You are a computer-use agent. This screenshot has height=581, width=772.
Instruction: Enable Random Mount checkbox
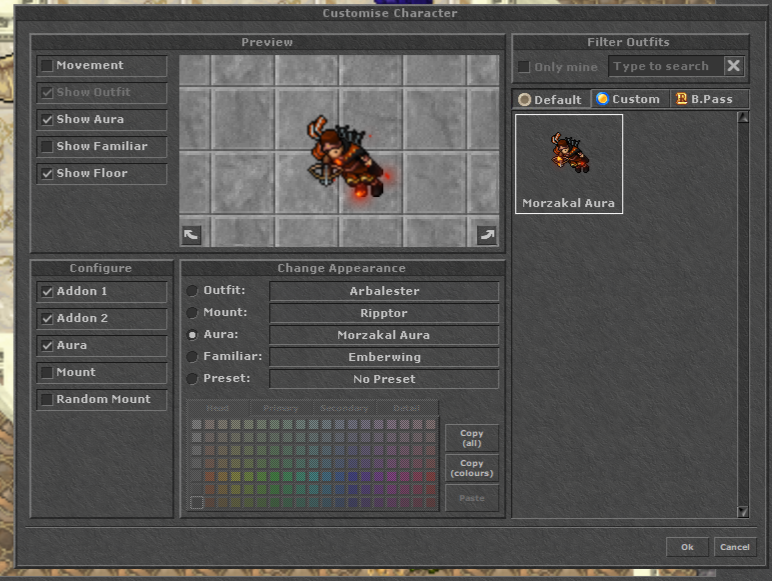[x=47, y=399]
